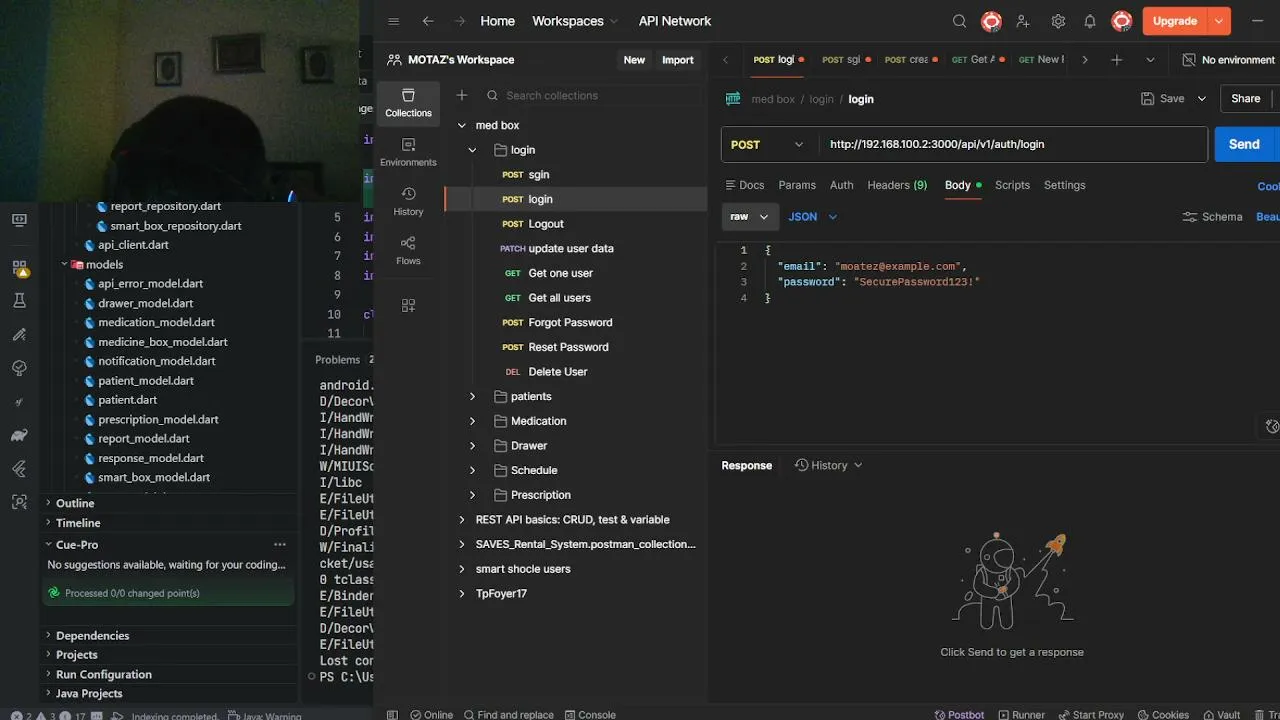1280x720 pixels.
Task: Expand the Medication folder
Action: click(473, 421)
